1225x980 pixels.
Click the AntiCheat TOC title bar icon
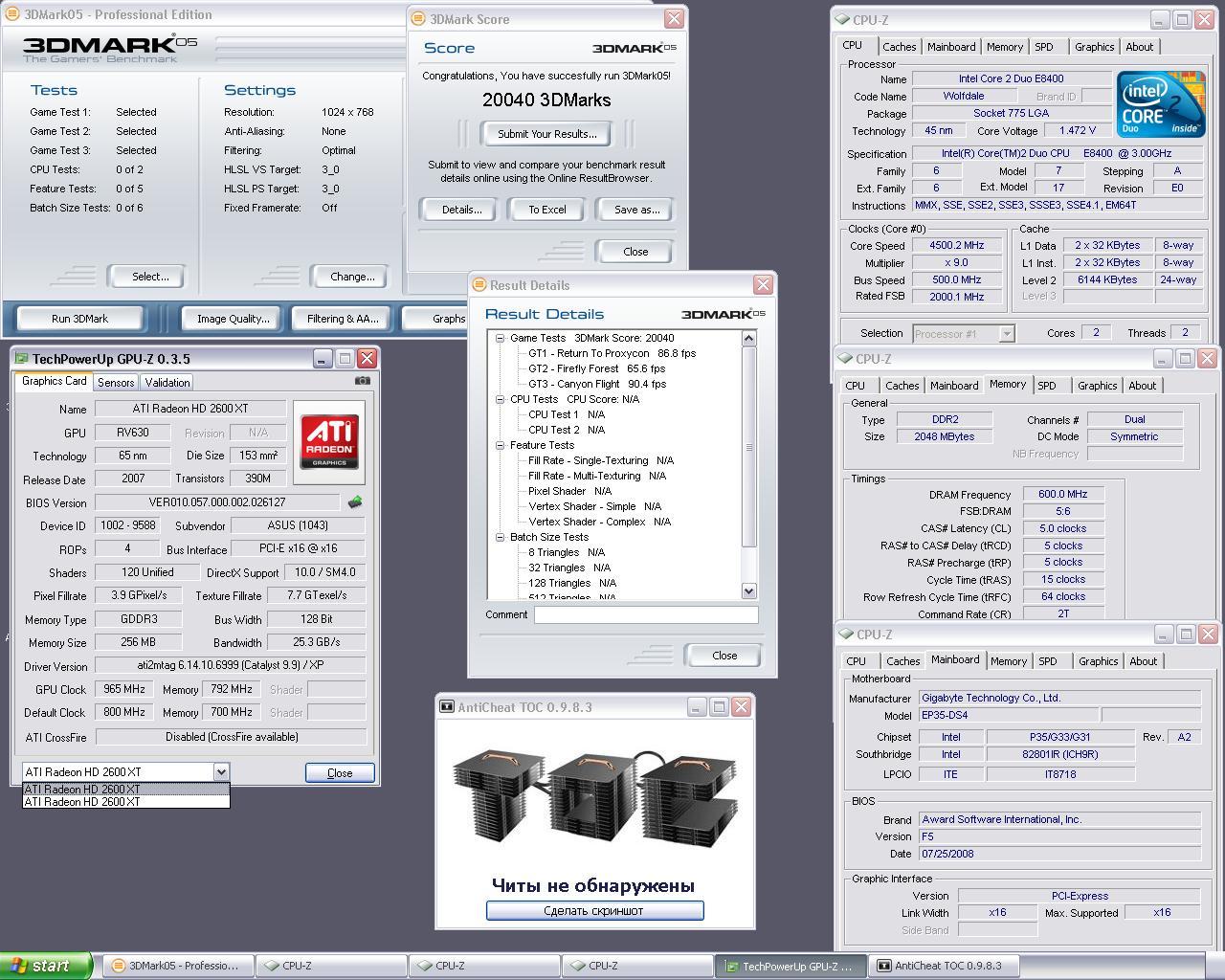coord(446,707)
